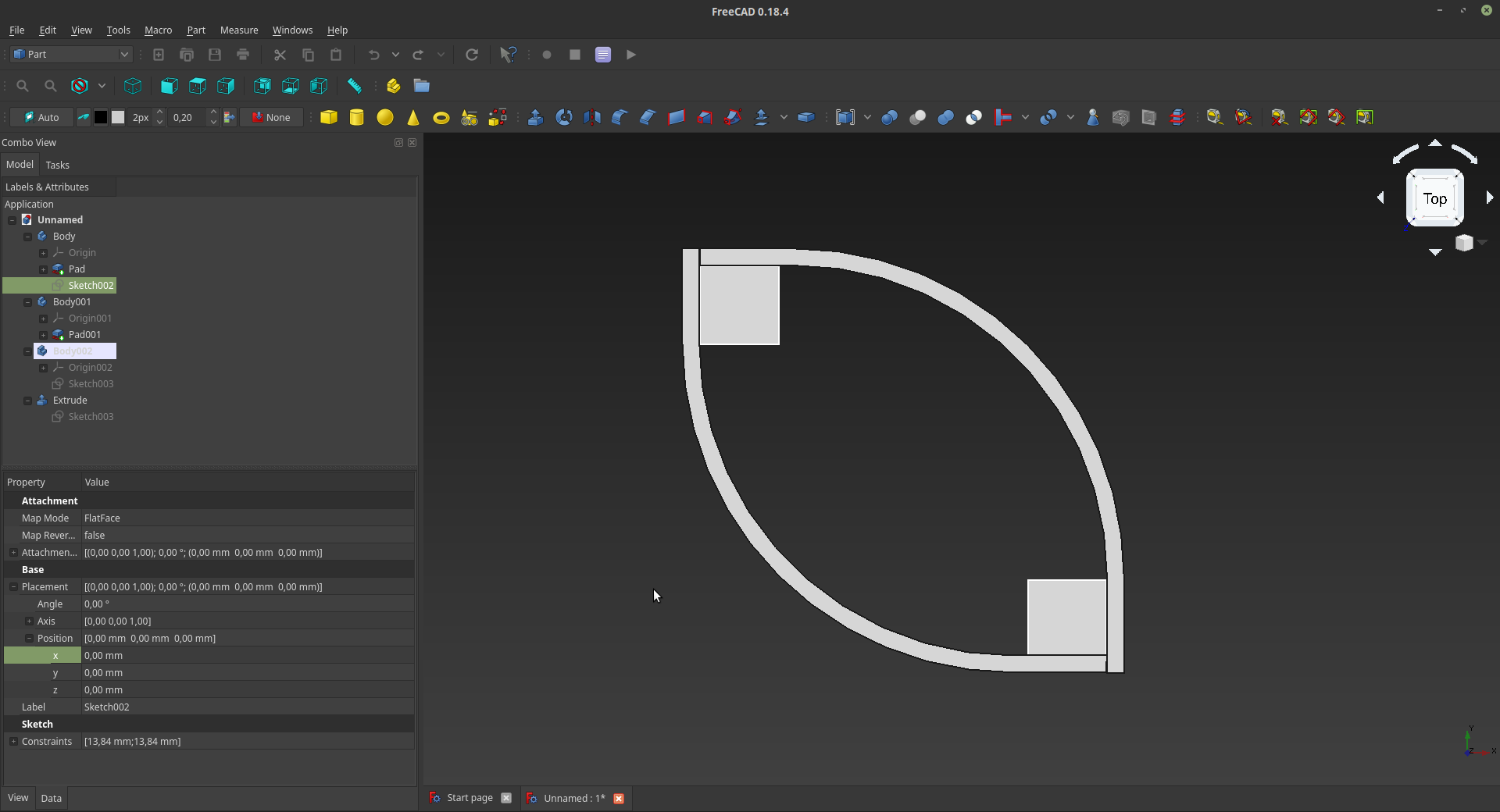The image size is (1500, 812).
Task: Create a Torus primitive
Action: click(441, 117)
